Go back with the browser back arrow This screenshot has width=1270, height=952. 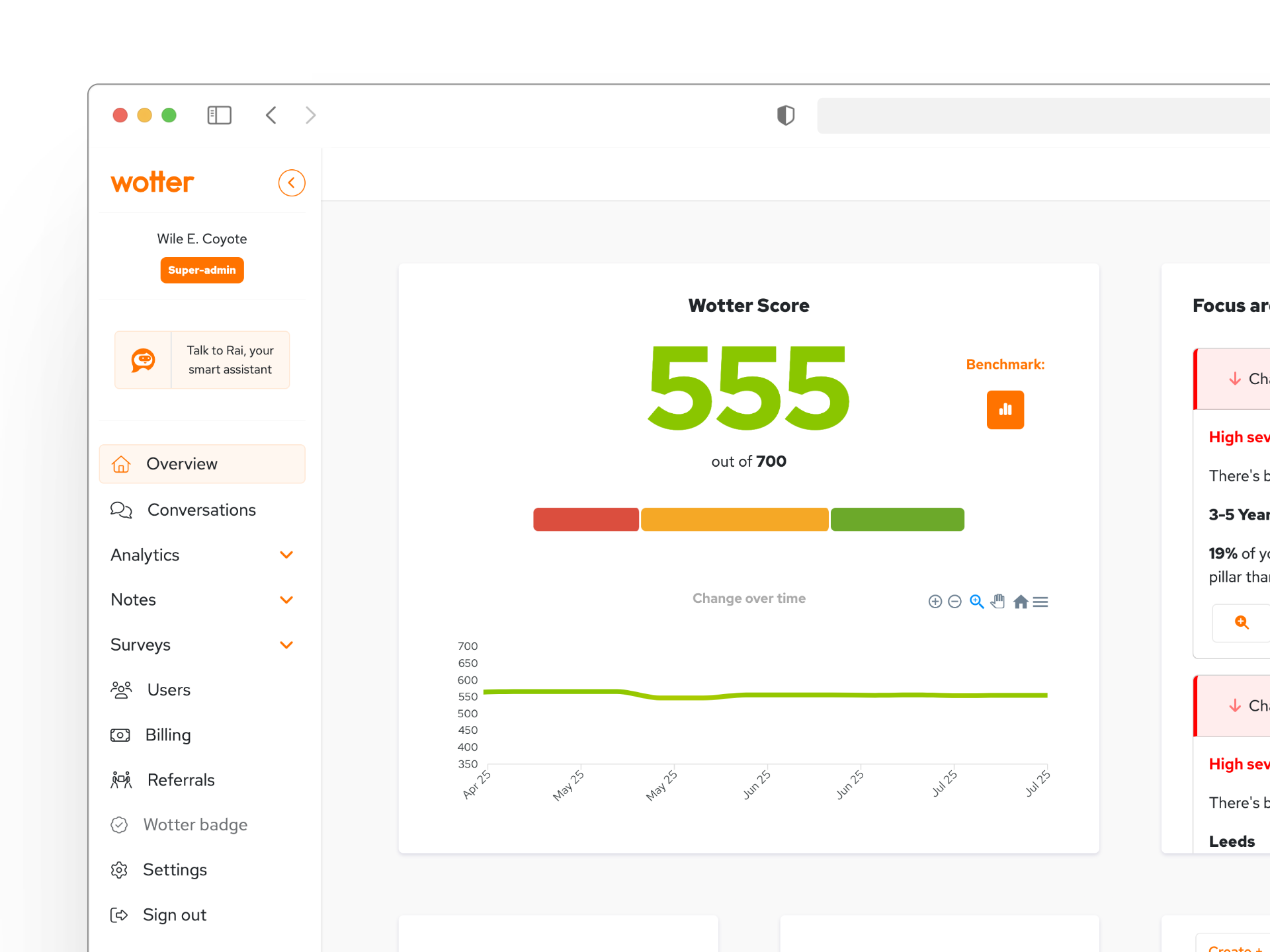[271, 116]
